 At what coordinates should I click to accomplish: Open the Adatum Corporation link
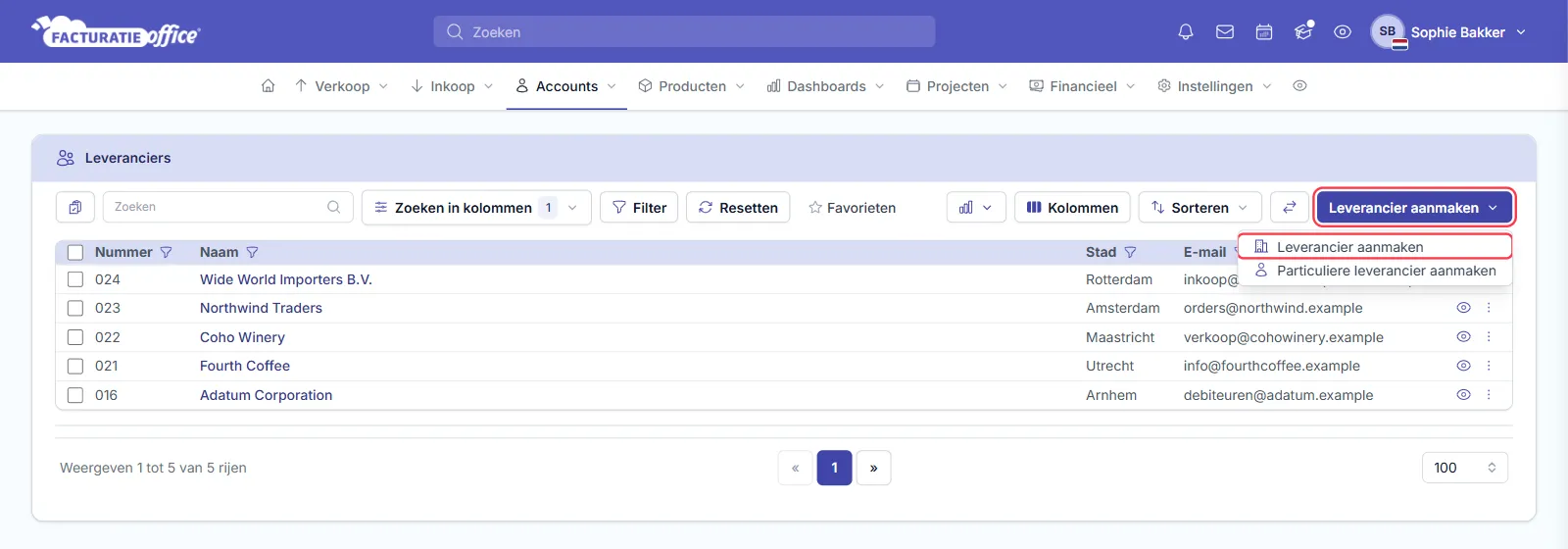[266, 395]
